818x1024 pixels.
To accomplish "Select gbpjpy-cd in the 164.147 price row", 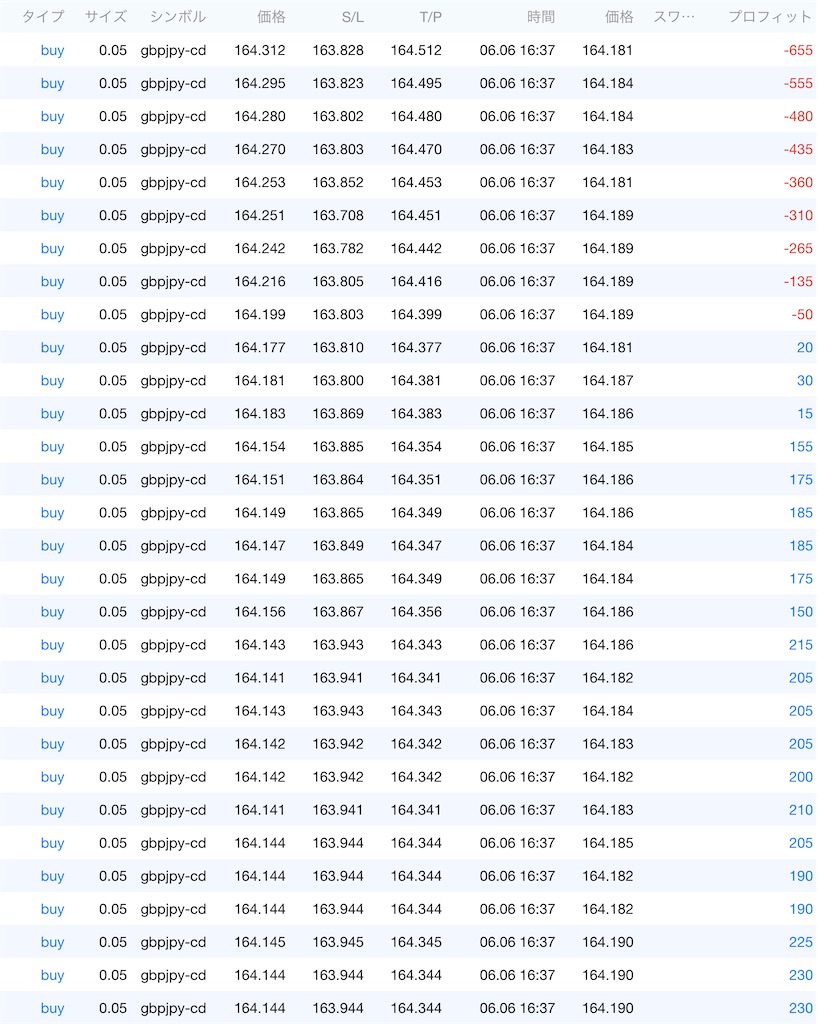I will coord(173,546).
